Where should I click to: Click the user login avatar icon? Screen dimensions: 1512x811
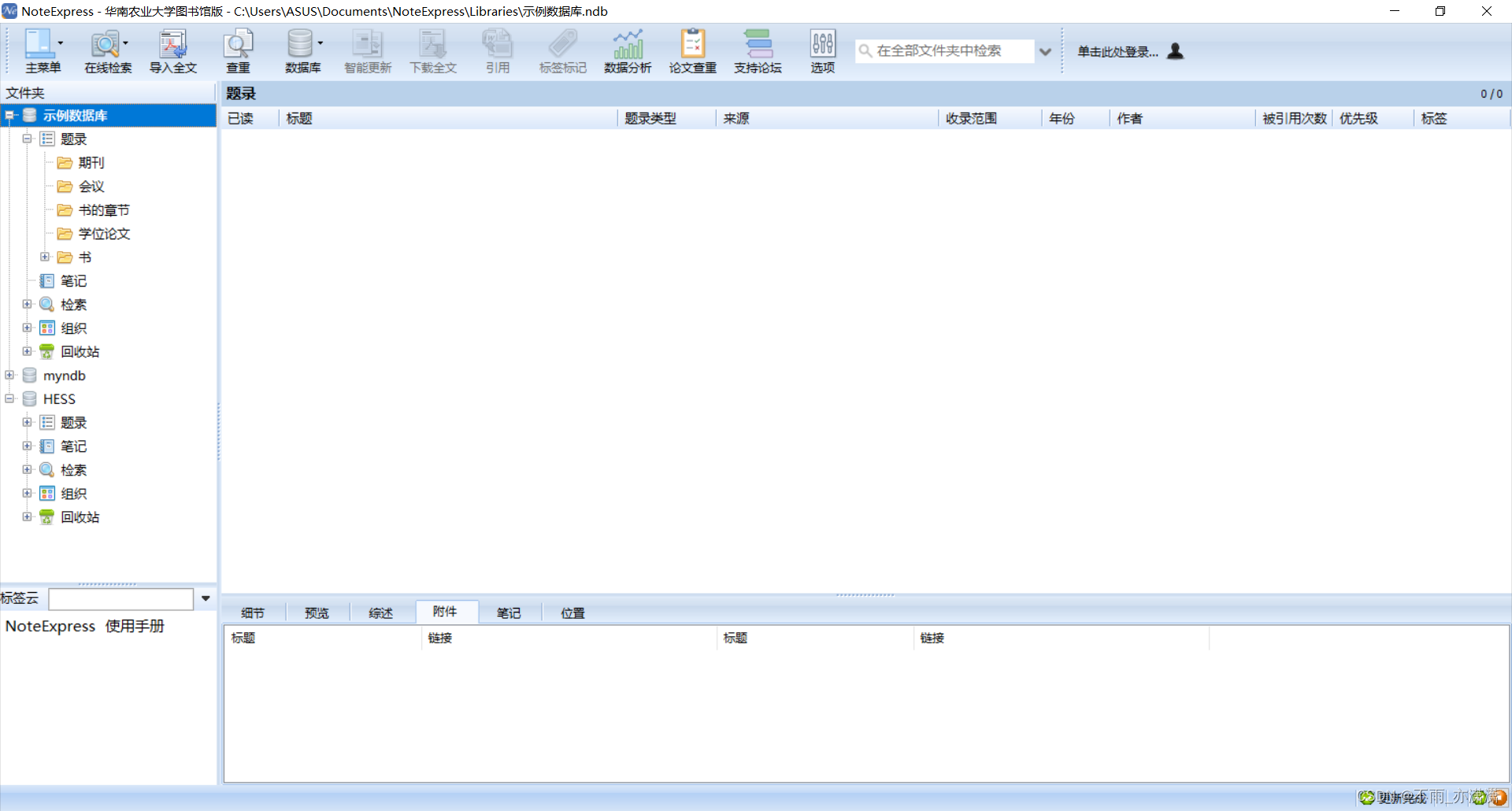pyautogui.click(x=1175, y=51)
